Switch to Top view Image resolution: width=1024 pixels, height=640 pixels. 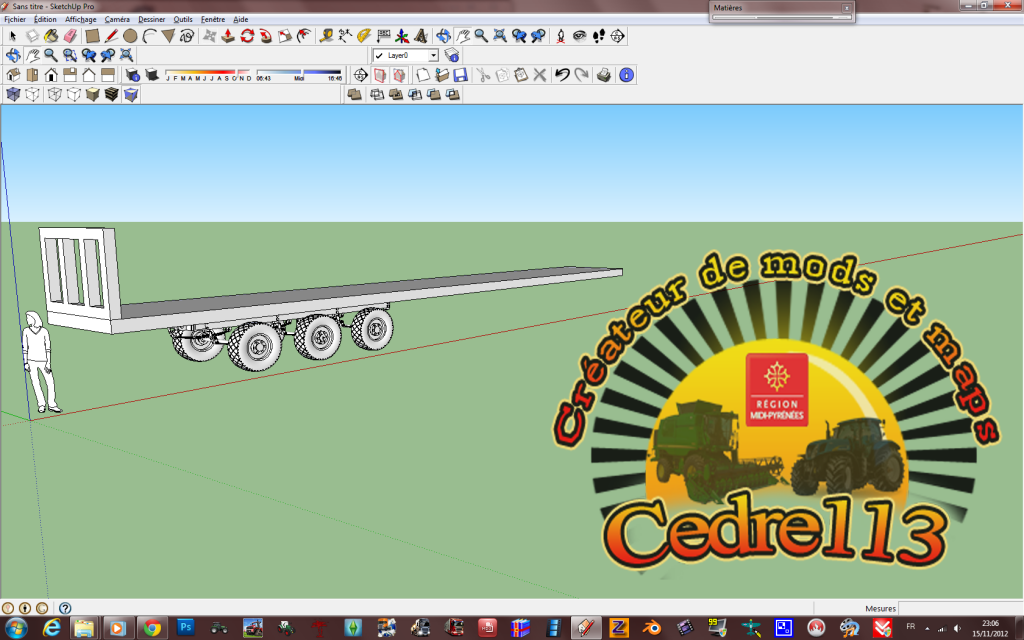point(31,75)
